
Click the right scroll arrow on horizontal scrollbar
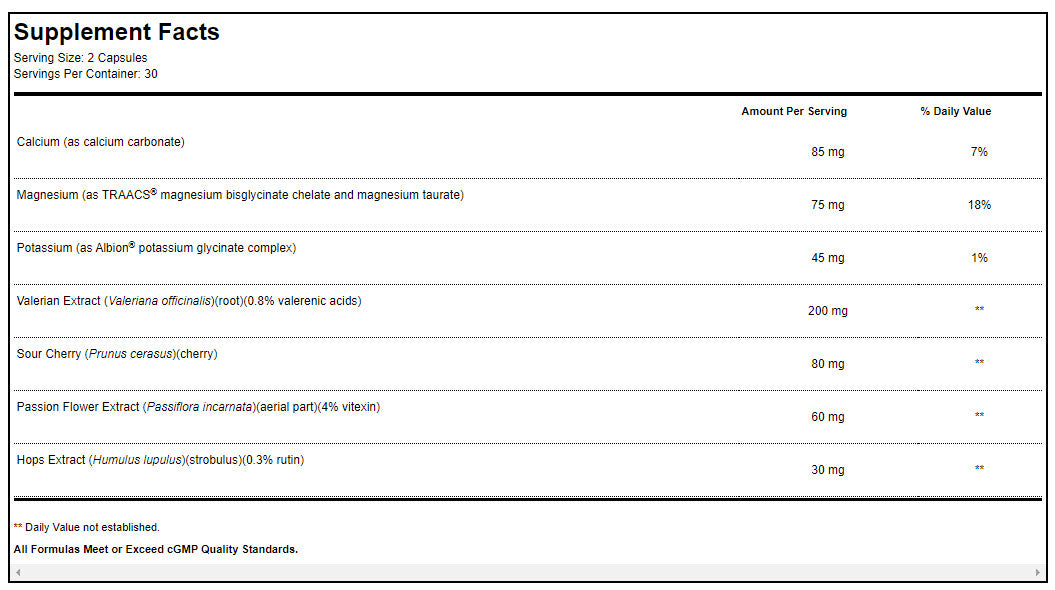(1037, 573)
